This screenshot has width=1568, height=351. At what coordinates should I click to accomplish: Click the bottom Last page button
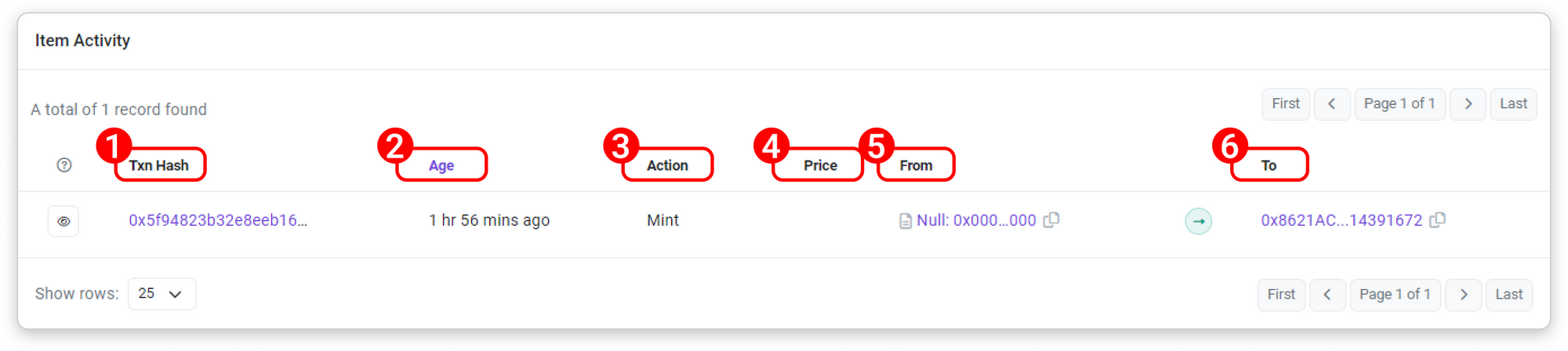1508,295
